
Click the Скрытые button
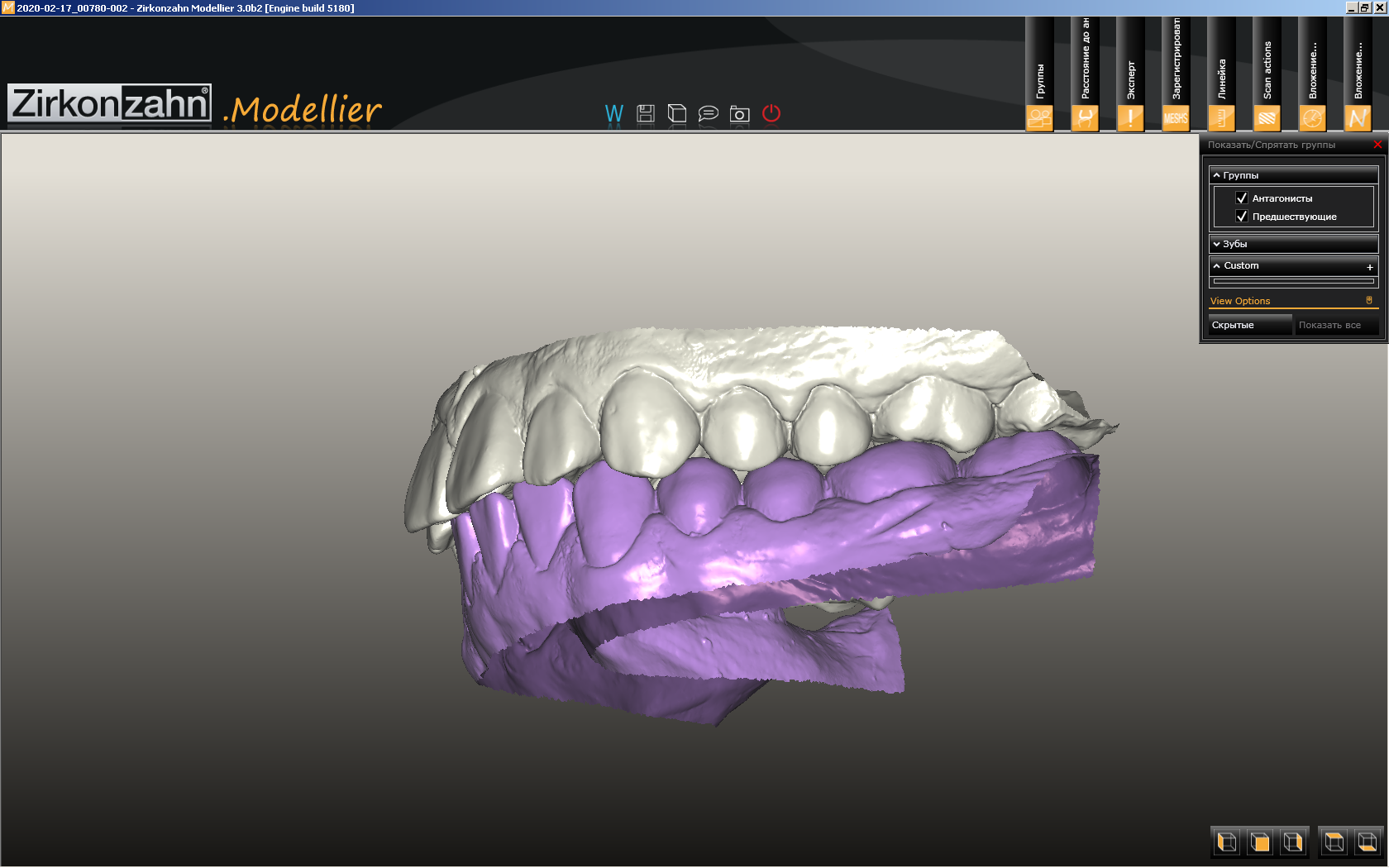tap(1249, 326)
